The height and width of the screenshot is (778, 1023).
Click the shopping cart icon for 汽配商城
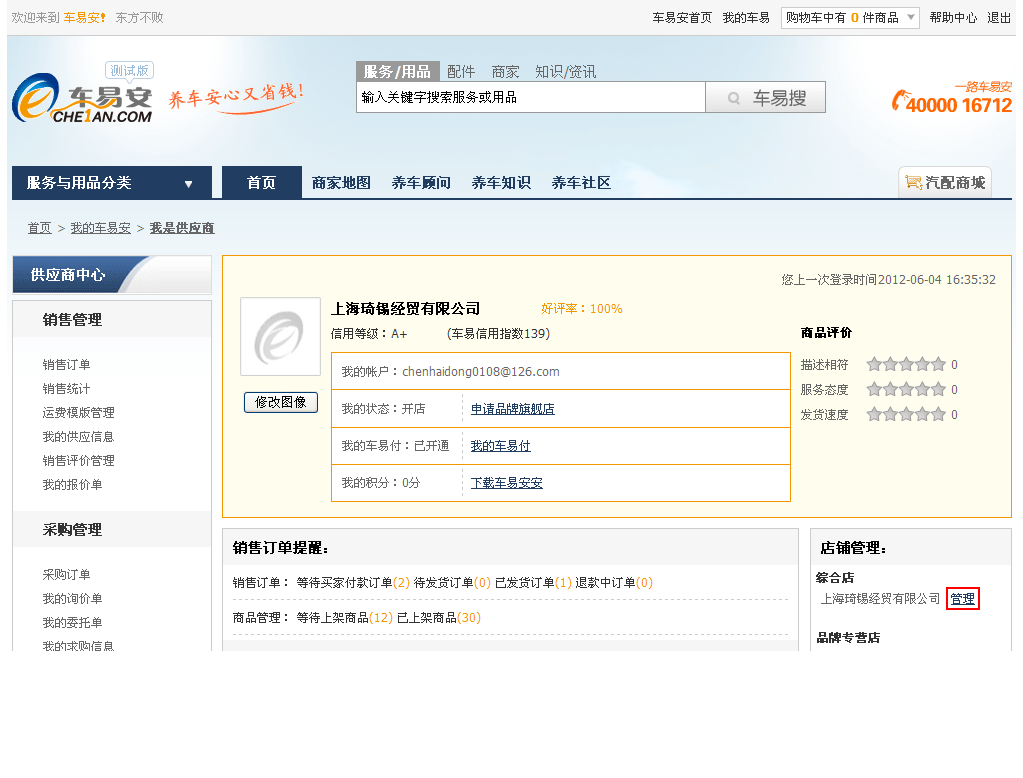913,183
